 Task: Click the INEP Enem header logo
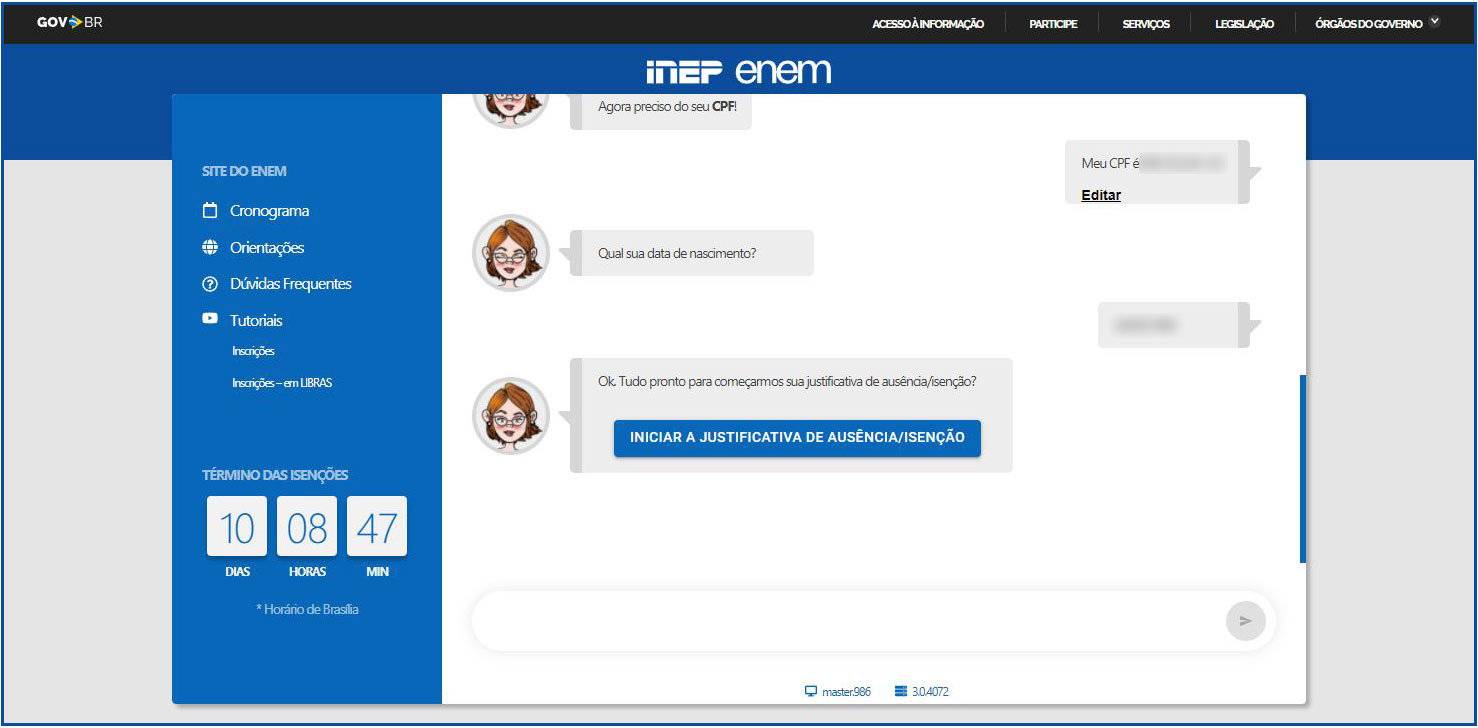(738, 72)
